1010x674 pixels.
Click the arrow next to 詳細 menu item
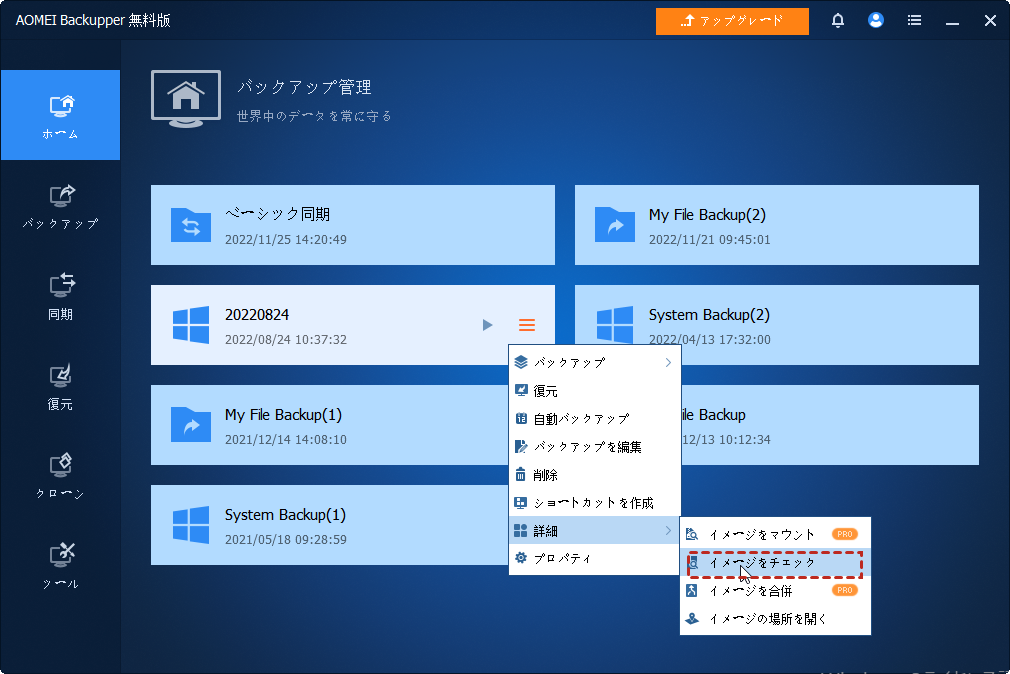(668, 530)
